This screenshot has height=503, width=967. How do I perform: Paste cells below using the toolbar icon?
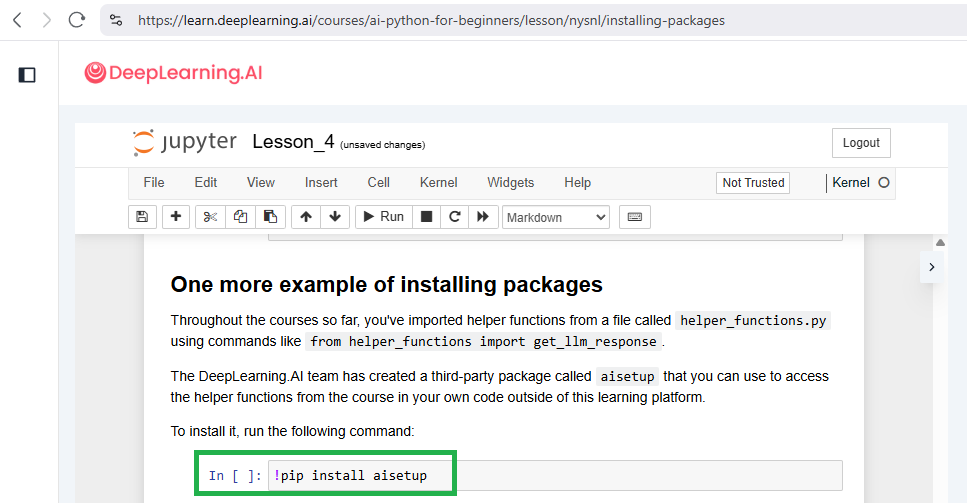(270, 217)
